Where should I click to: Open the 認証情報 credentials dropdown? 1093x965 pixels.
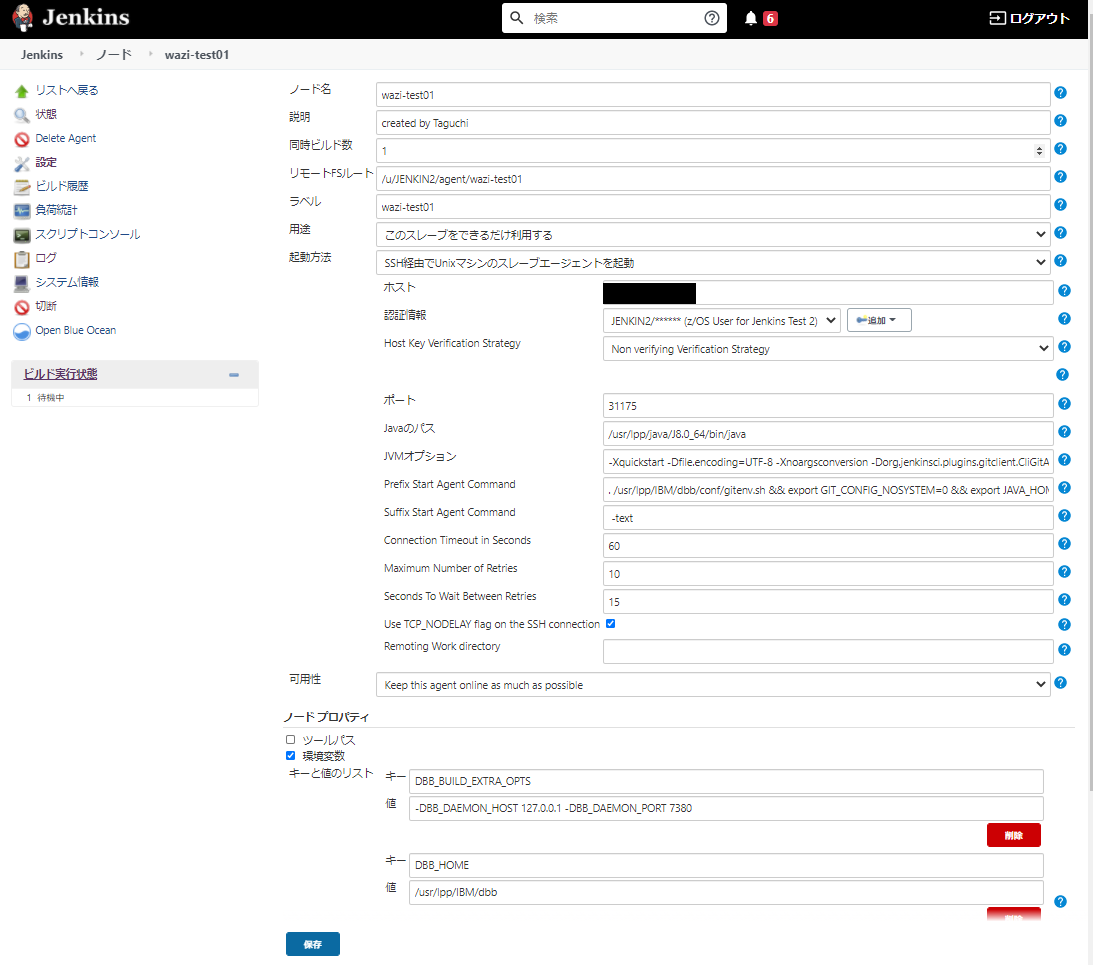click(x=721, y=320)
